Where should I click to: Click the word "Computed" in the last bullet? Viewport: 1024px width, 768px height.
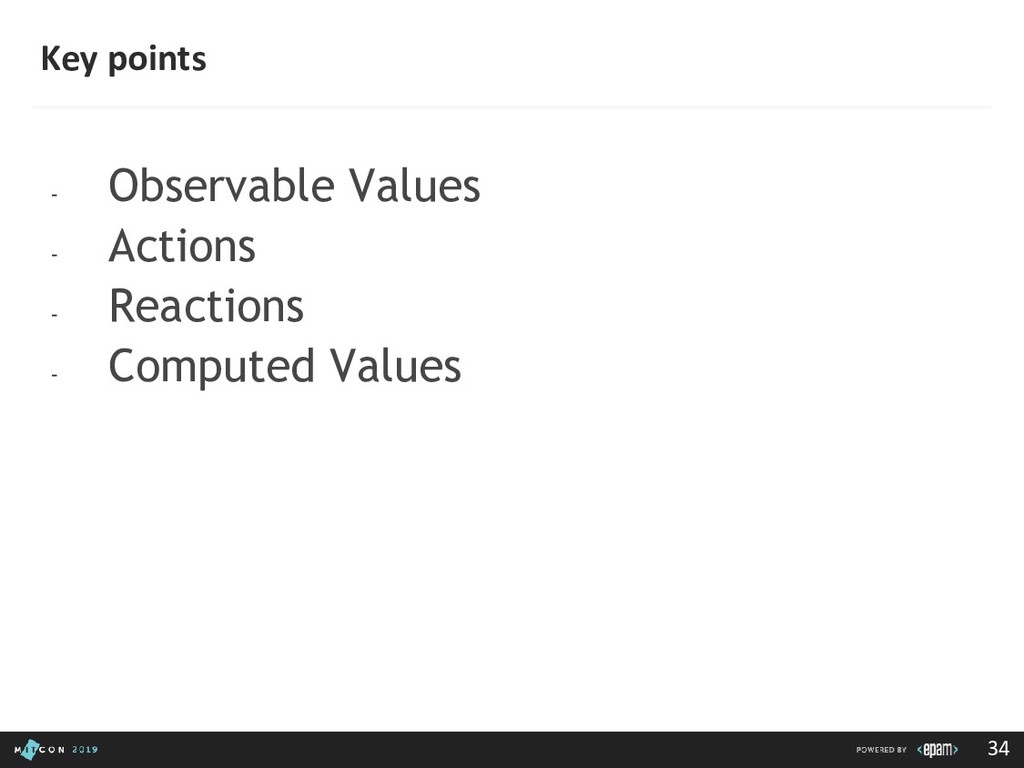(x=211, y=366)
